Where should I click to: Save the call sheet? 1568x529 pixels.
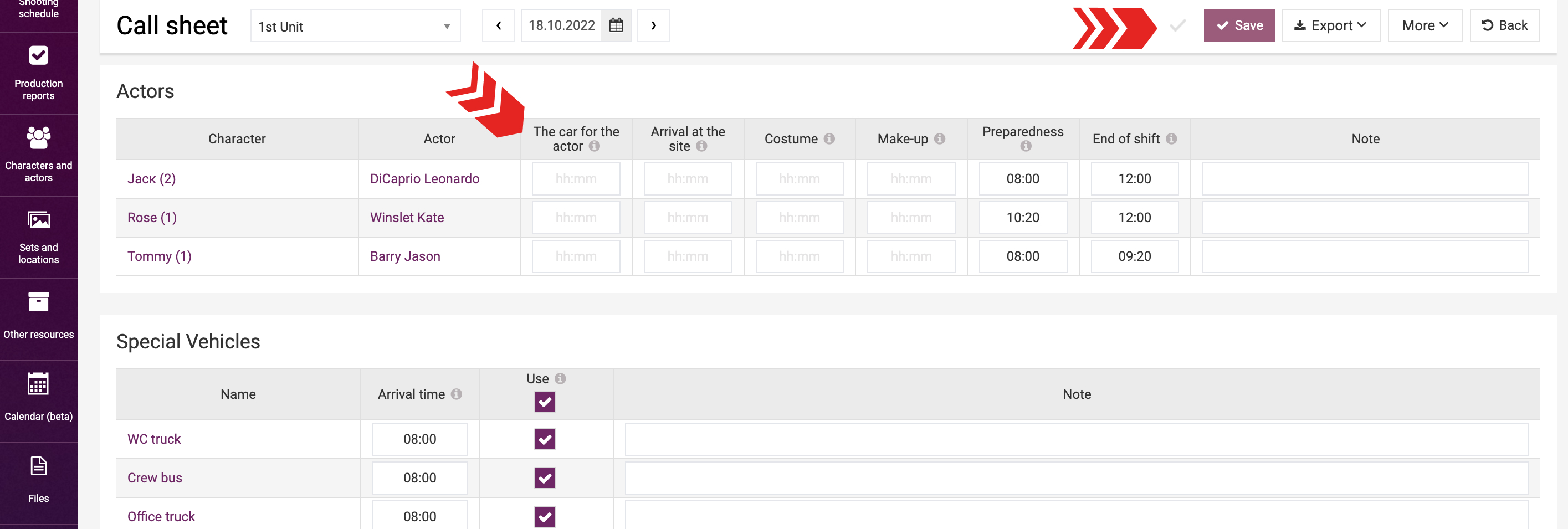coord(1239,25)
